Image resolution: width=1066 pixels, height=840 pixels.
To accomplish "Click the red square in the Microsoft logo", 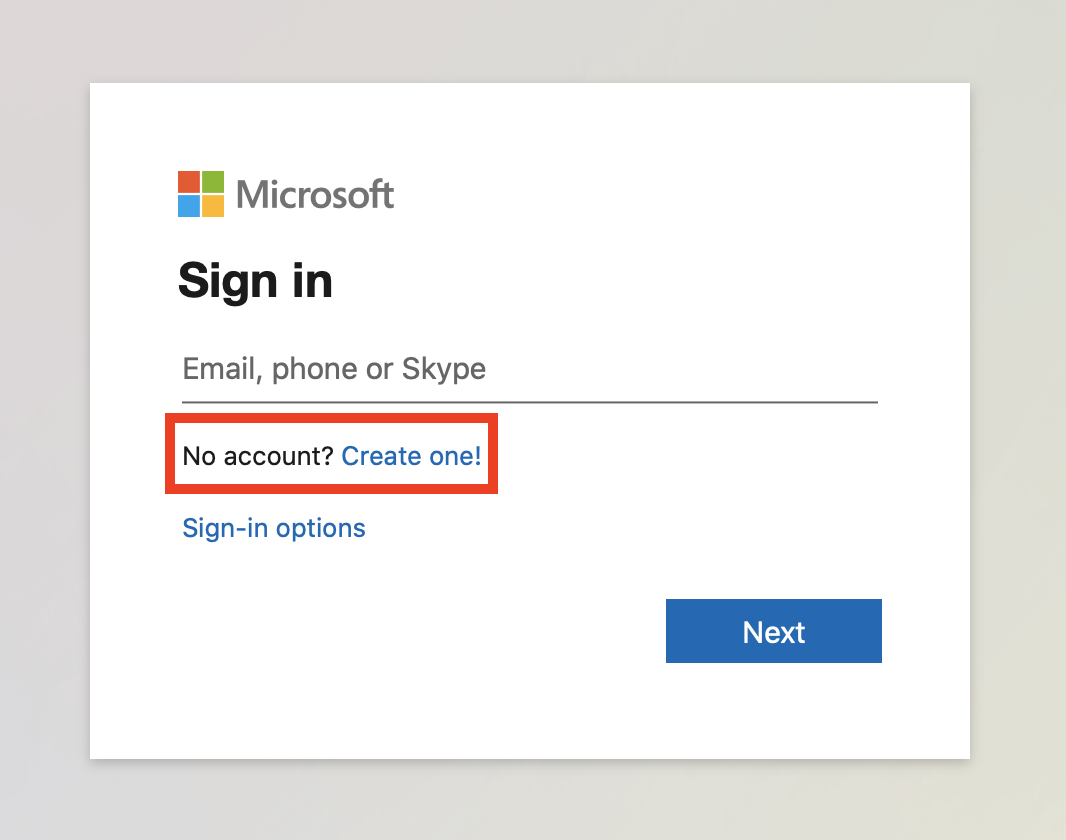I will click(189, 182).
